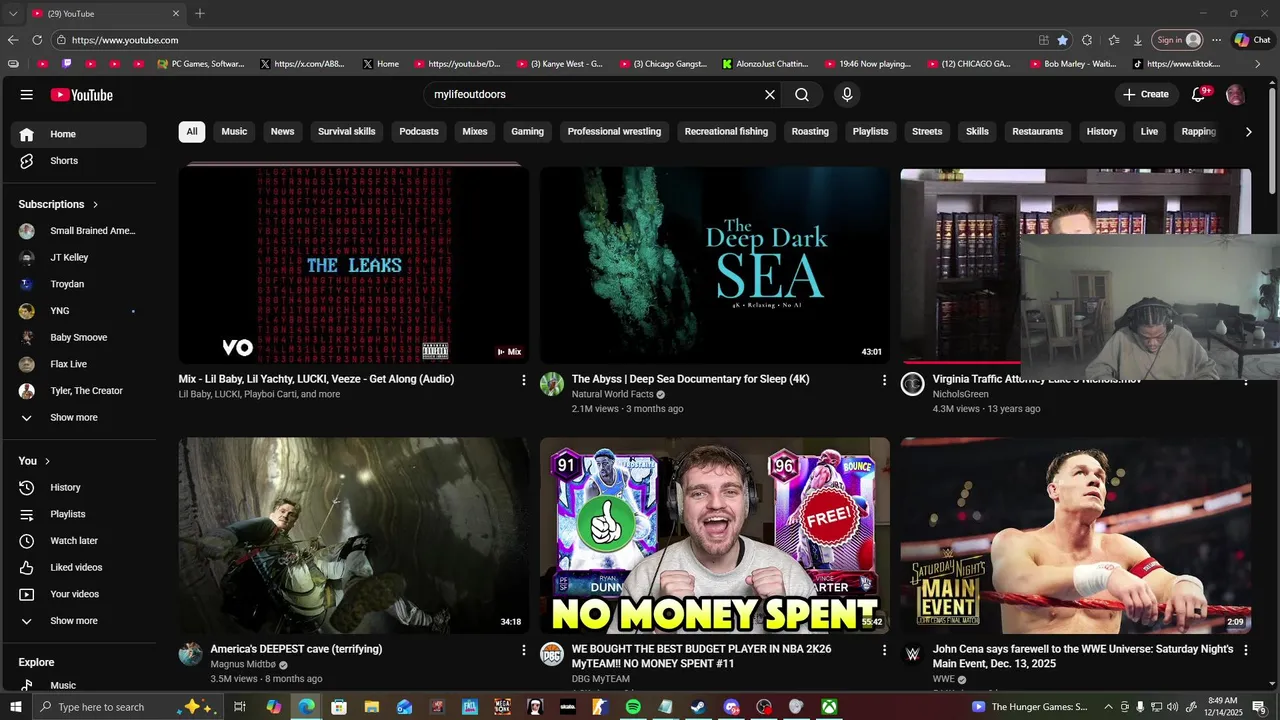Screen dimensions: 1280x720
Task: Open the John Cena video thumbnail
Action: (x=1075, y=535)
